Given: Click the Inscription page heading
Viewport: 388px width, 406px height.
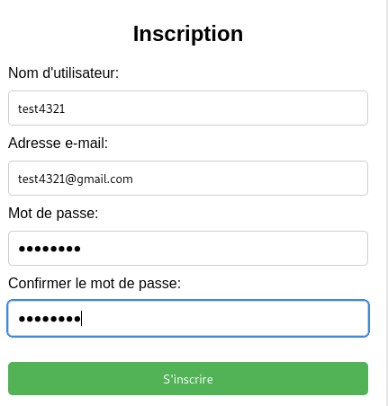Looking at the screenshot, I should point(188,34).
